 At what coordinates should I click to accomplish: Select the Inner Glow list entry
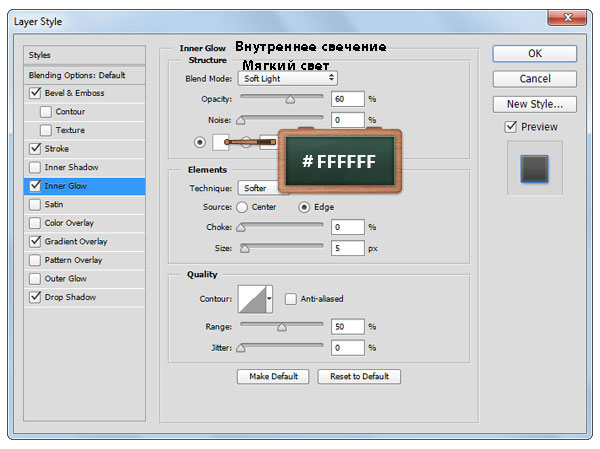click(x=84, y=186)
